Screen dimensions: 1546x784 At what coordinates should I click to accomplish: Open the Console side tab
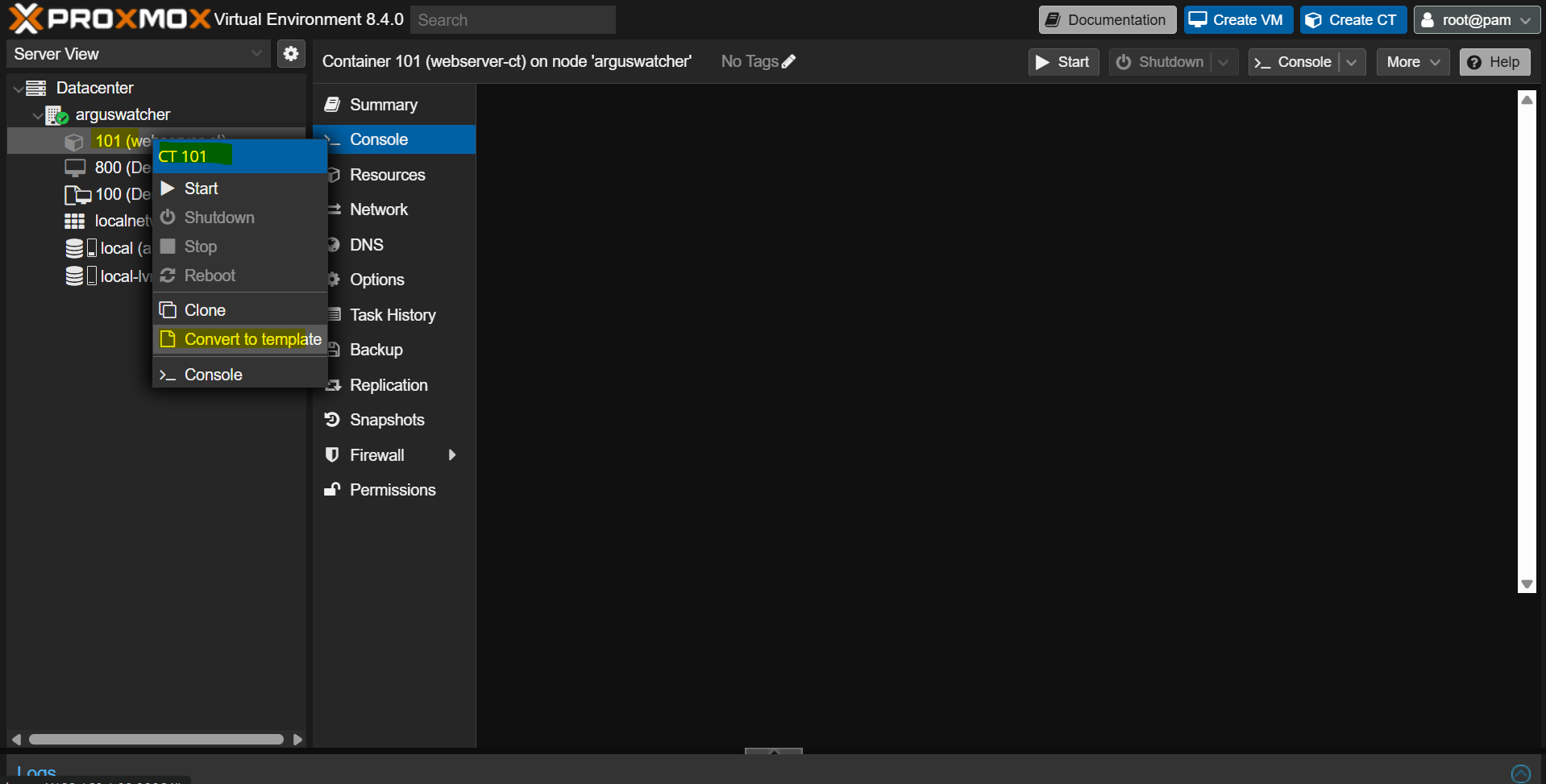394,139
